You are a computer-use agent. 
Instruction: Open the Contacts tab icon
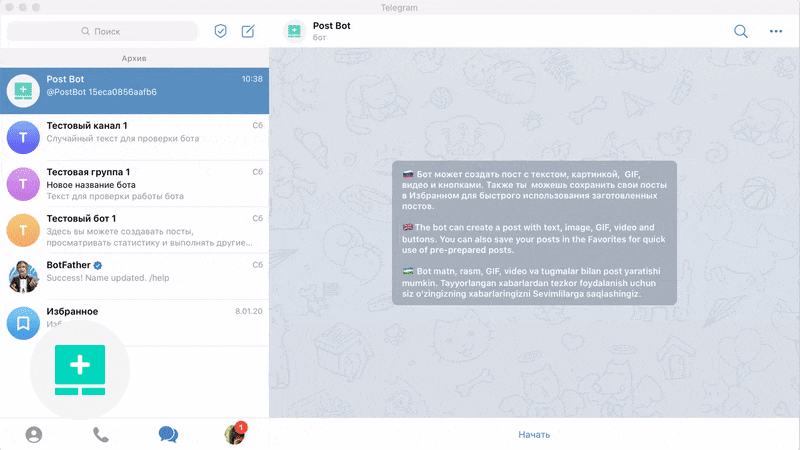34,435
